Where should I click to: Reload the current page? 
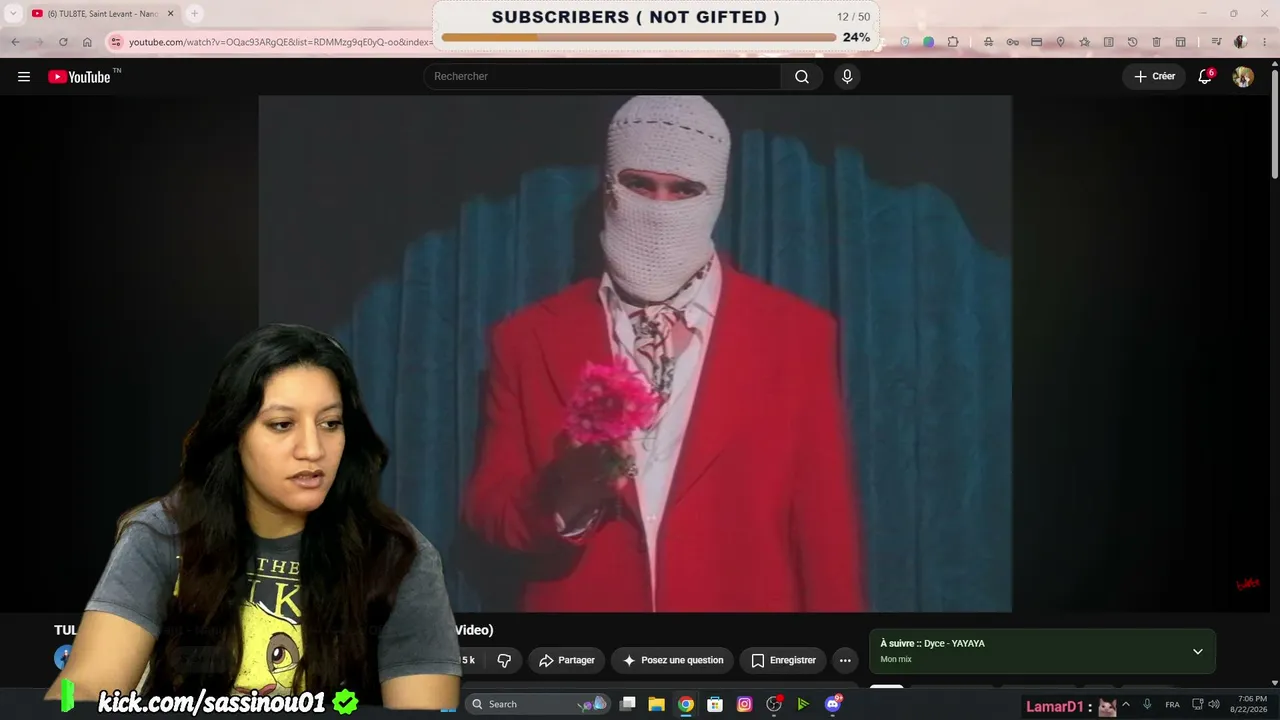pyautogui.click(x=63, y=42)
